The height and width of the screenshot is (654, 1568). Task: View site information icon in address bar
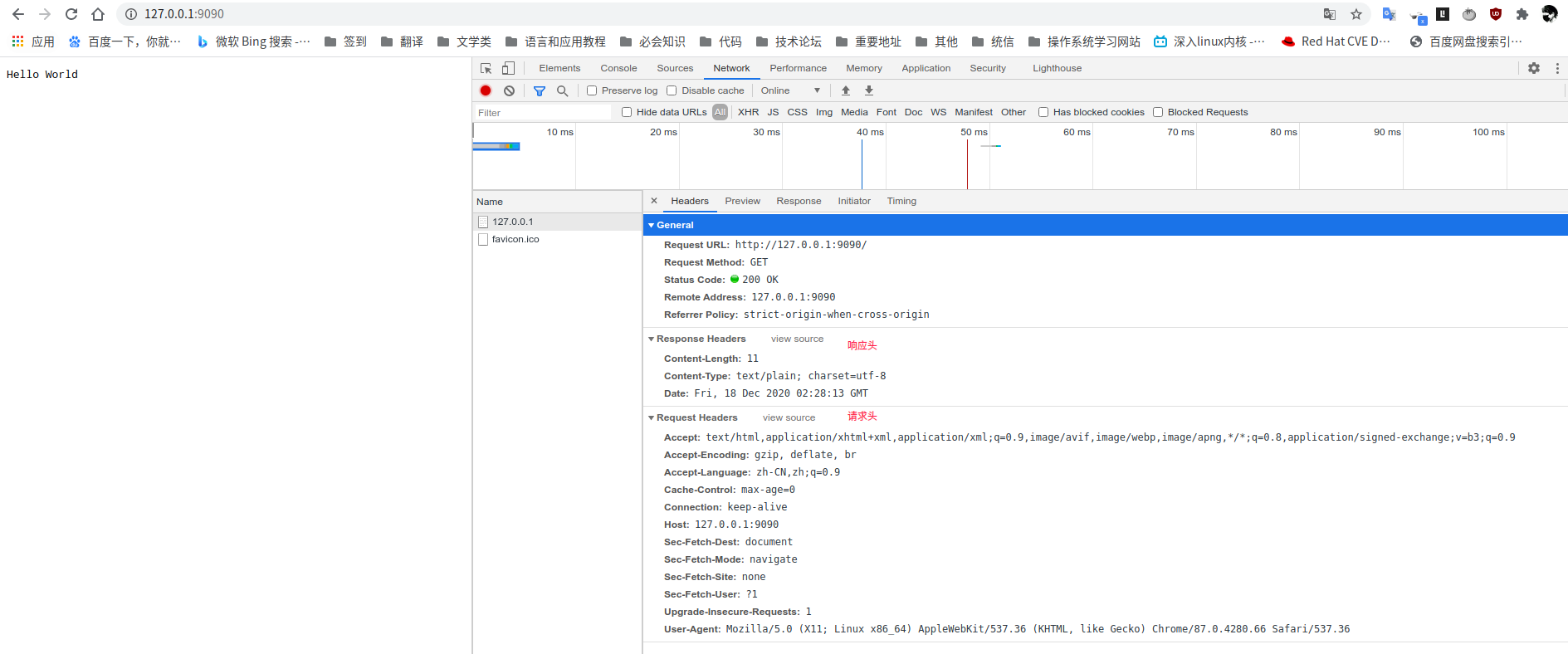[131, 14]
